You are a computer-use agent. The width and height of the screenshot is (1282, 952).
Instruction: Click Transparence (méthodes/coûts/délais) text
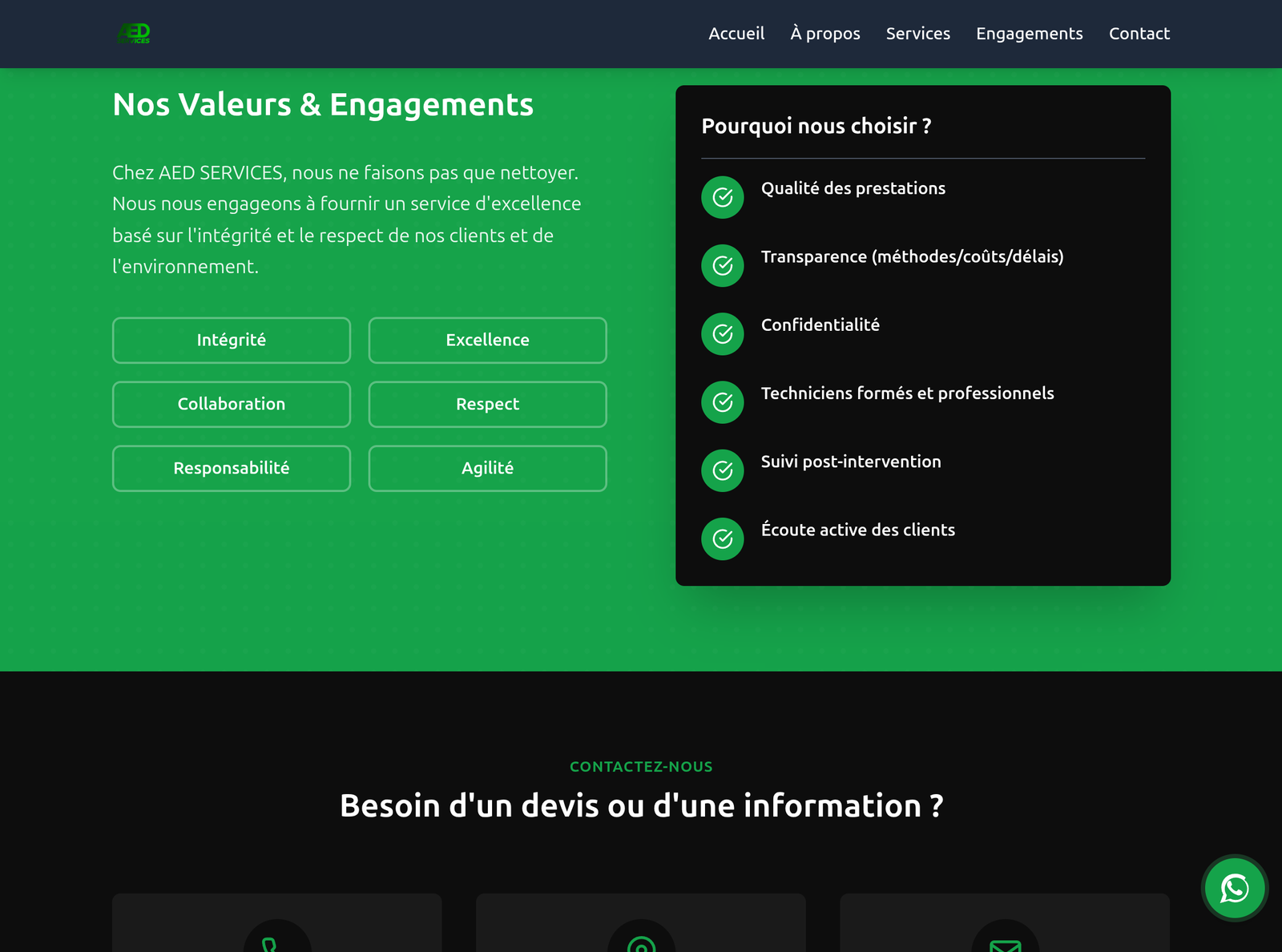coord(913,256)
